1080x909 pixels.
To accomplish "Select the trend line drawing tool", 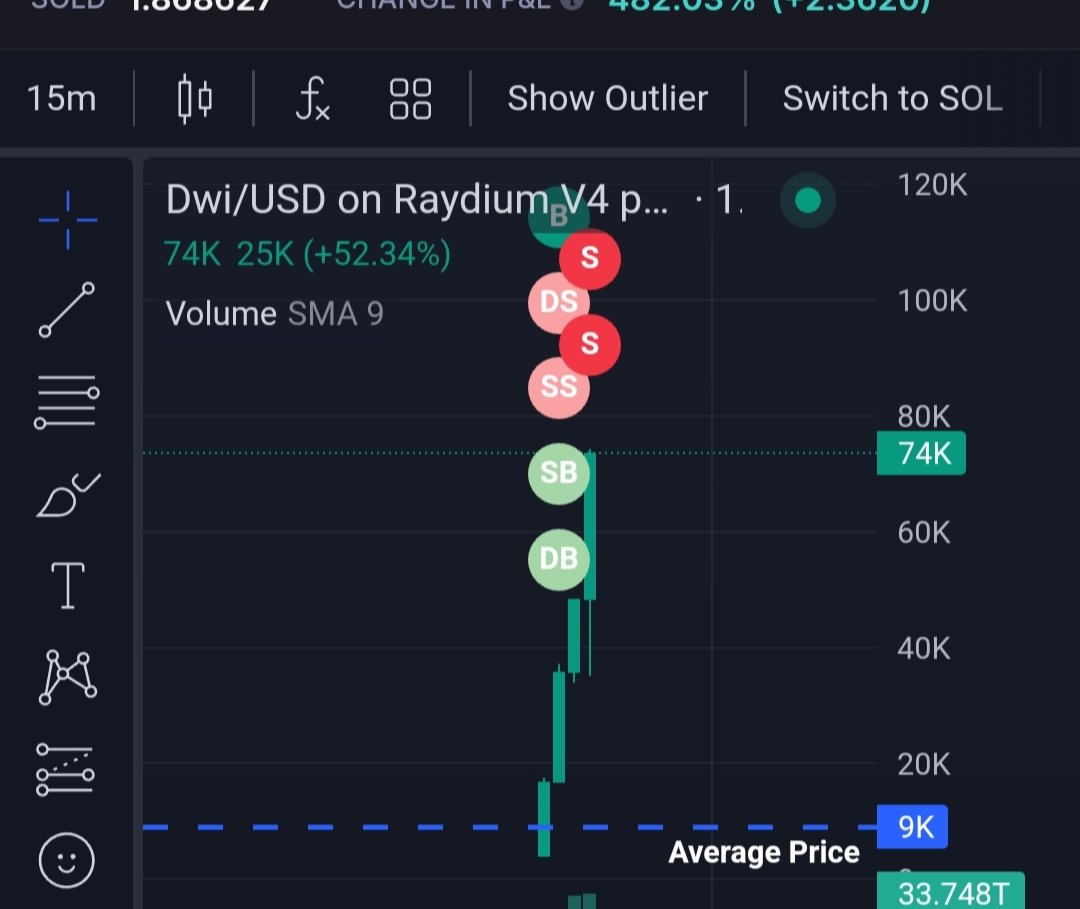I will tap(67, 309).
